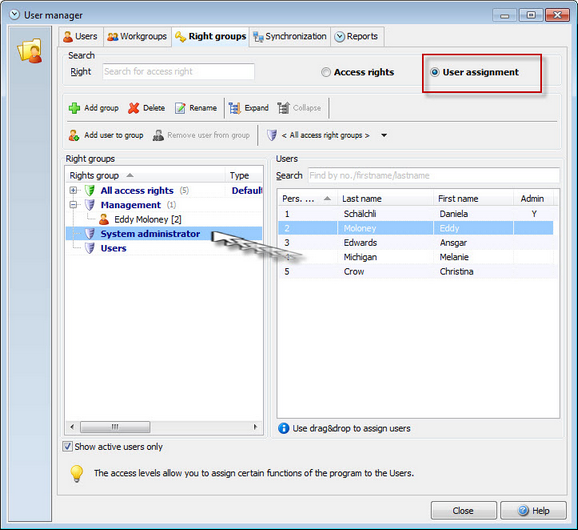Click the Users tab person icon
The height and width of the screenshot is (530, 578).
pos(68,36)
